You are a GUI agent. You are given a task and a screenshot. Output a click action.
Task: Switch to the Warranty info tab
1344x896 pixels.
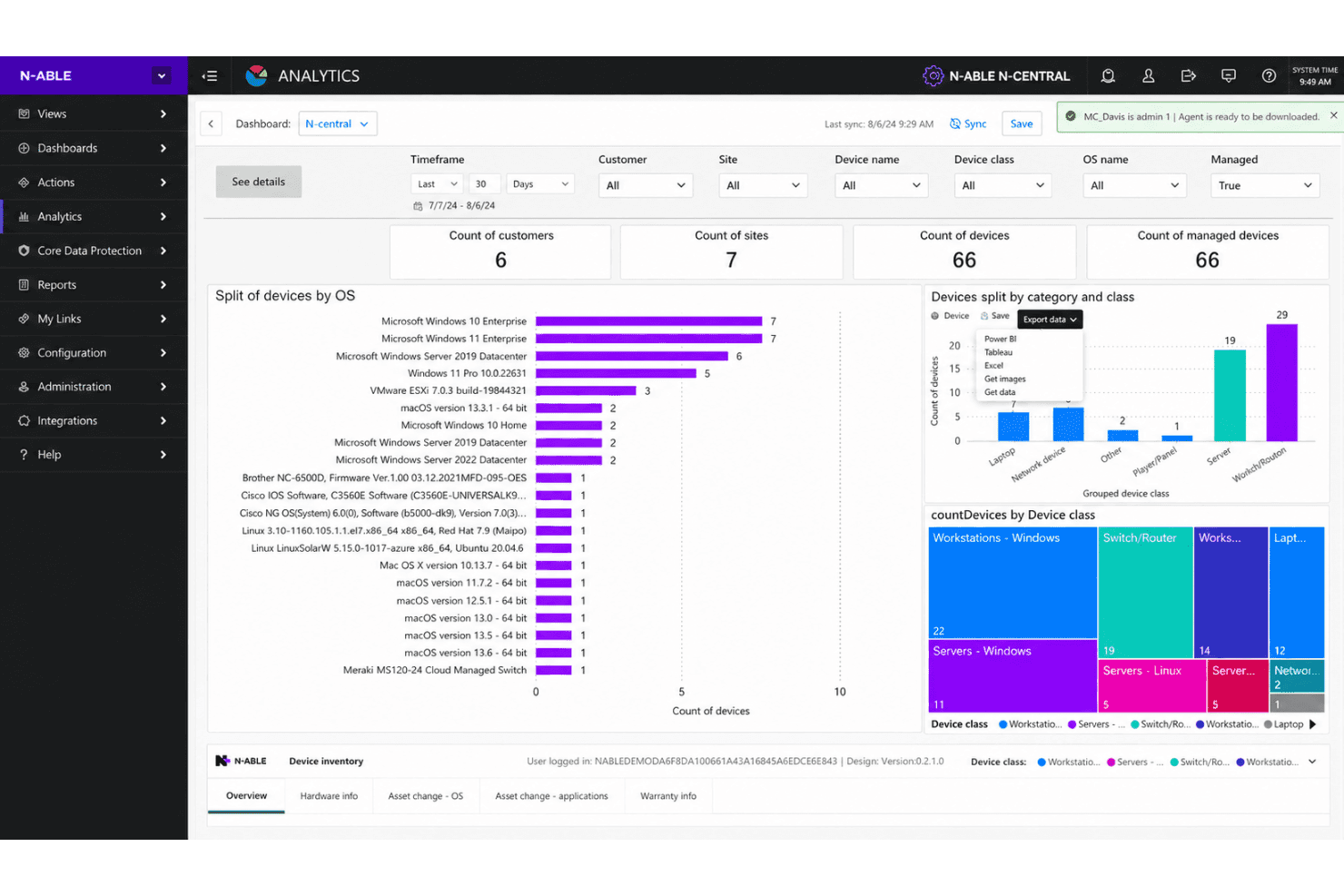[668, 796]
